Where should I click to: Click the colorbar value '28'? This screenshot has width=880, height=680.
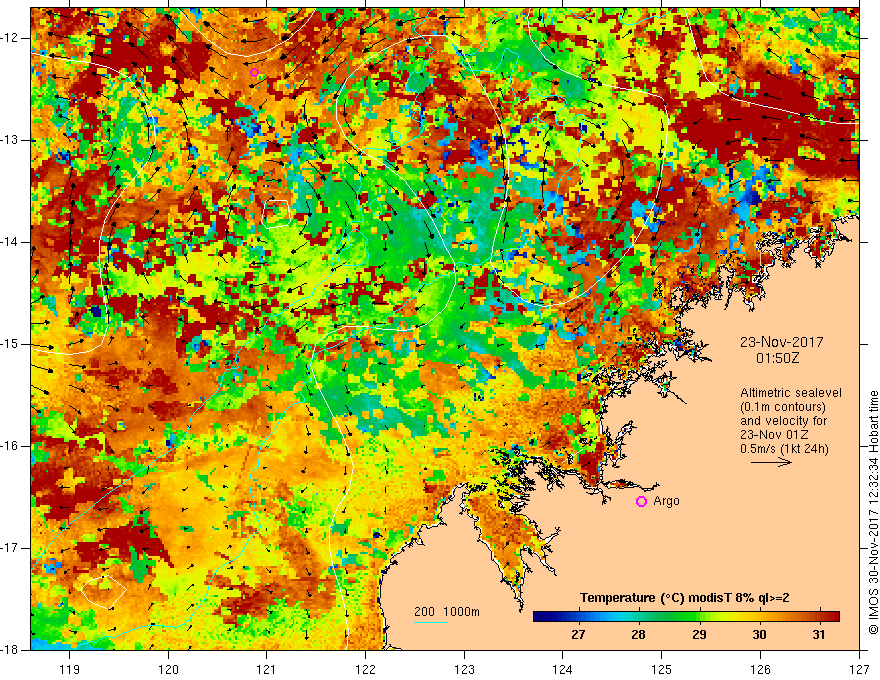pos(638,635)
